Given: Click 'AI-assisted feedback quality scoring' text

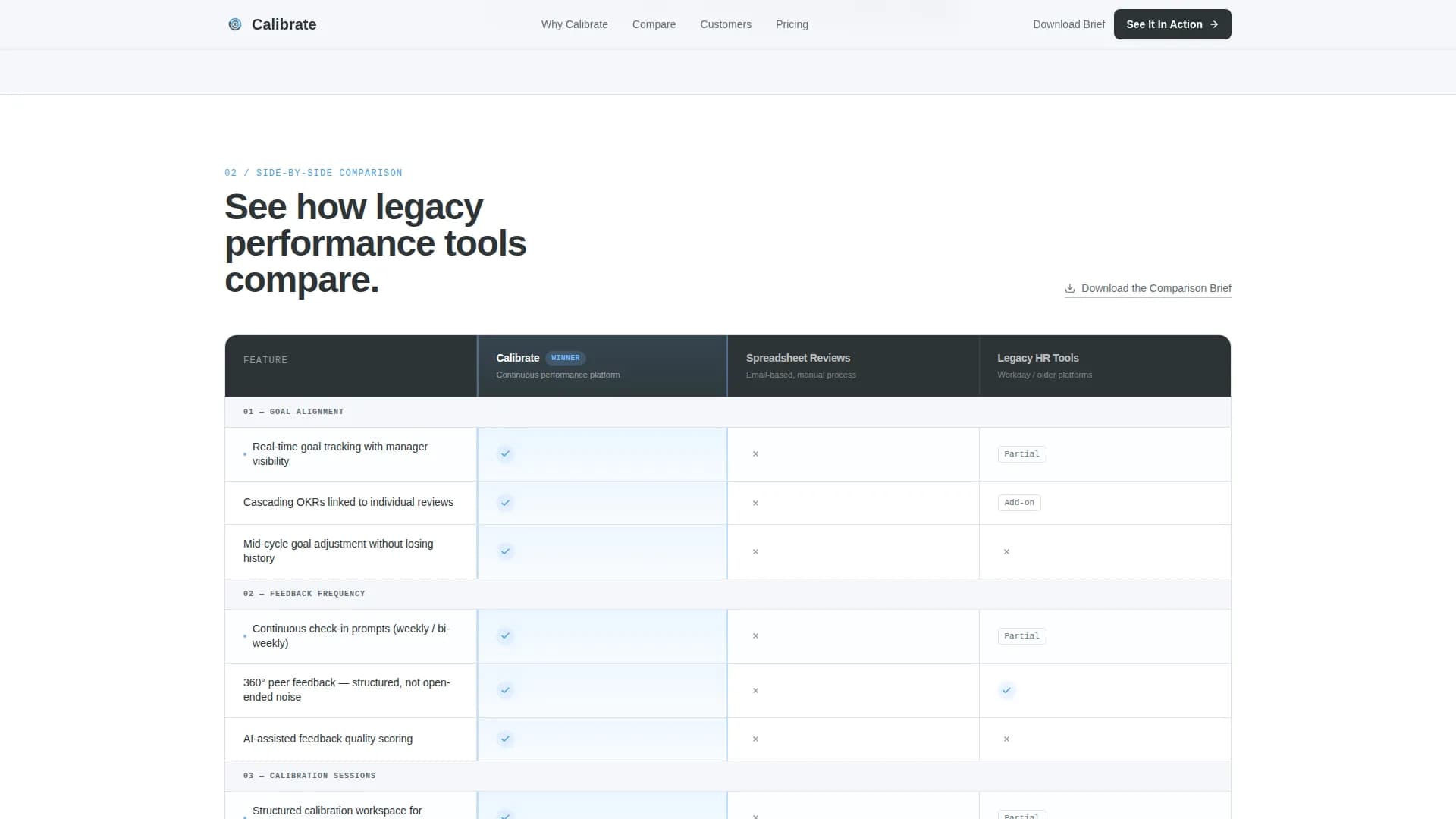Looking at the screenshot, I should [x=328, y=739].
